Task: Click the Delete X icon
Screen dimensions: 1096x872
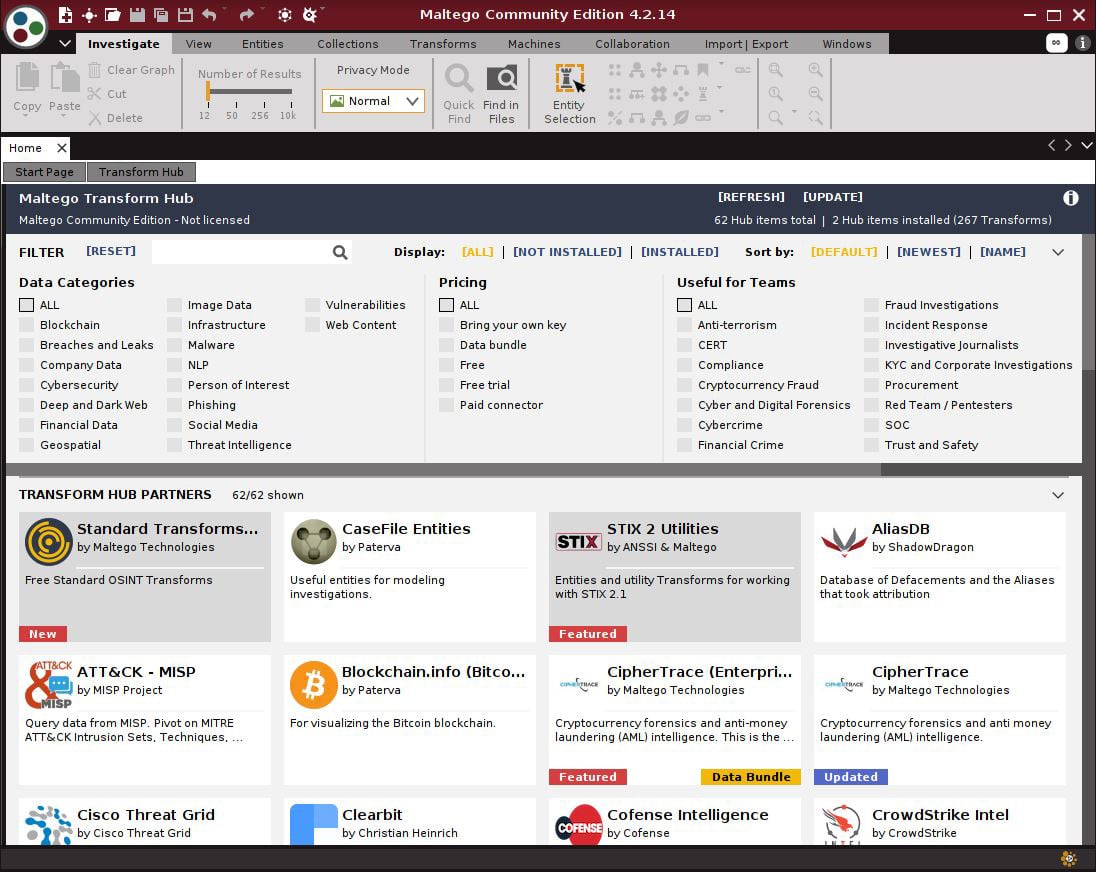Action: coord(94,117)
